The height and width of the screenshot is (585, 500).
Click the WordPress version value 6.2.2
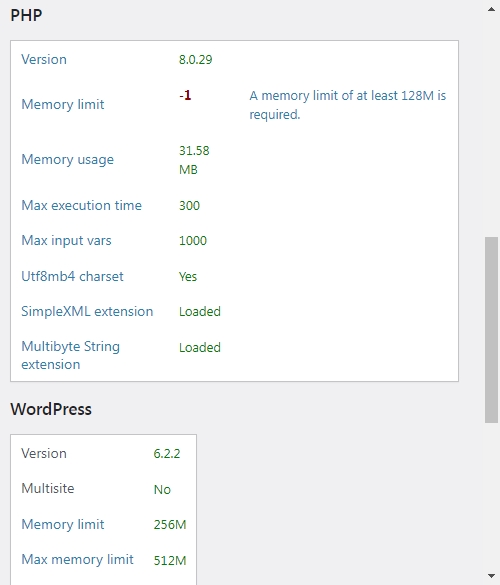167,454
